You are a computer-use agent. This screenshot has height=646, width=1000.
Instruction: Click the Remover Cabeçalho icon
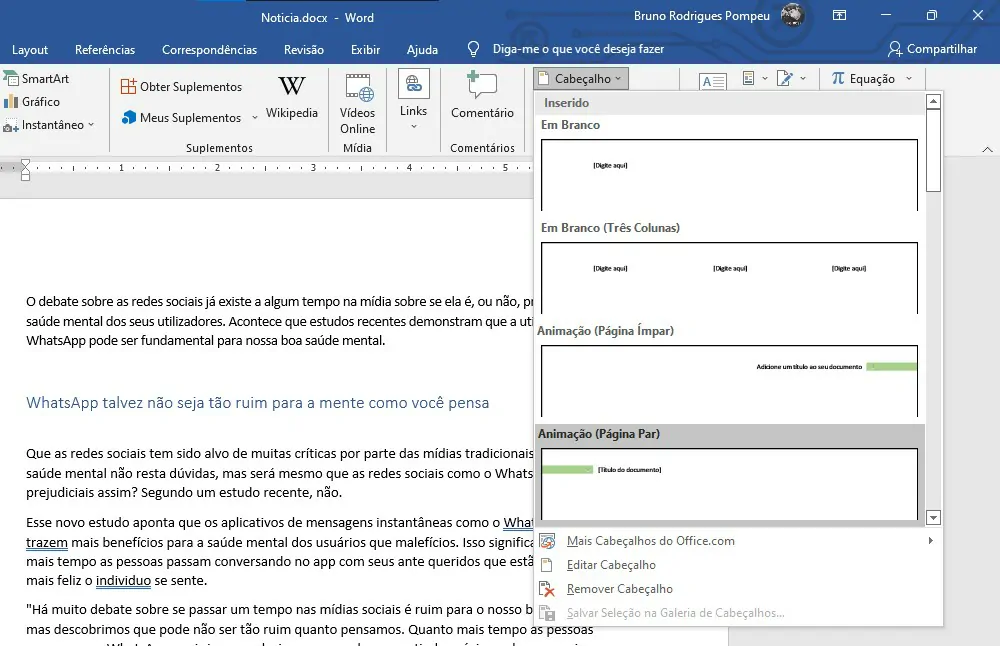click(x=547, y=589)
